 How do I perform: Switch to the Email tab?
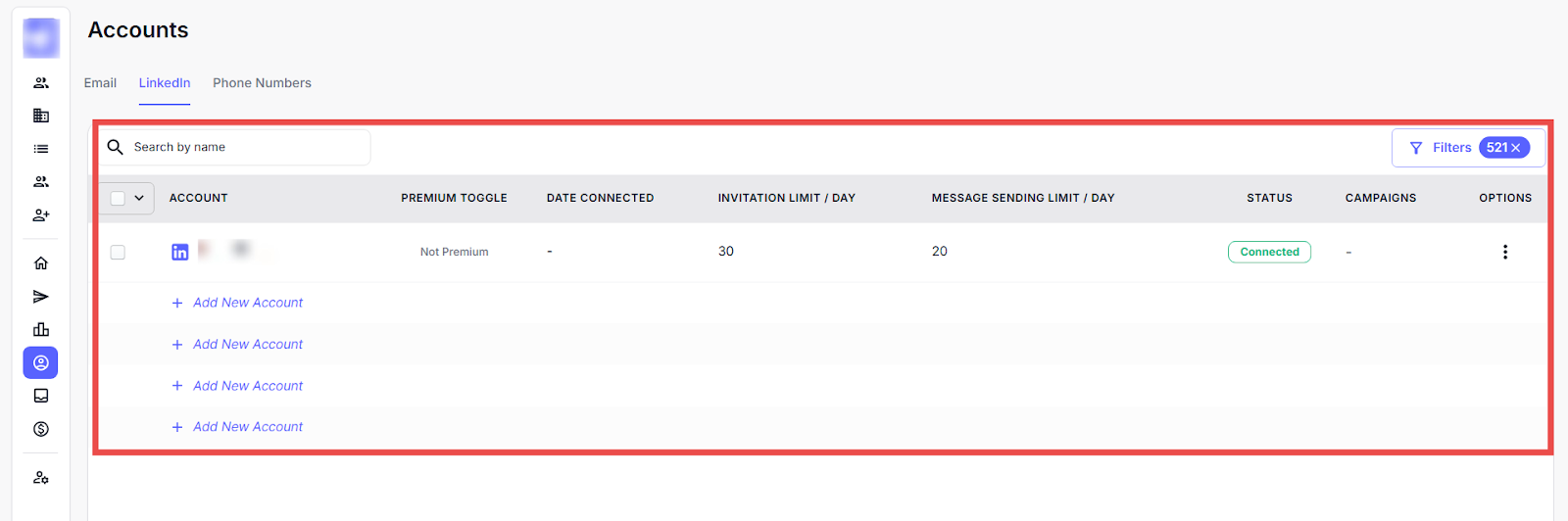point(100,83)
